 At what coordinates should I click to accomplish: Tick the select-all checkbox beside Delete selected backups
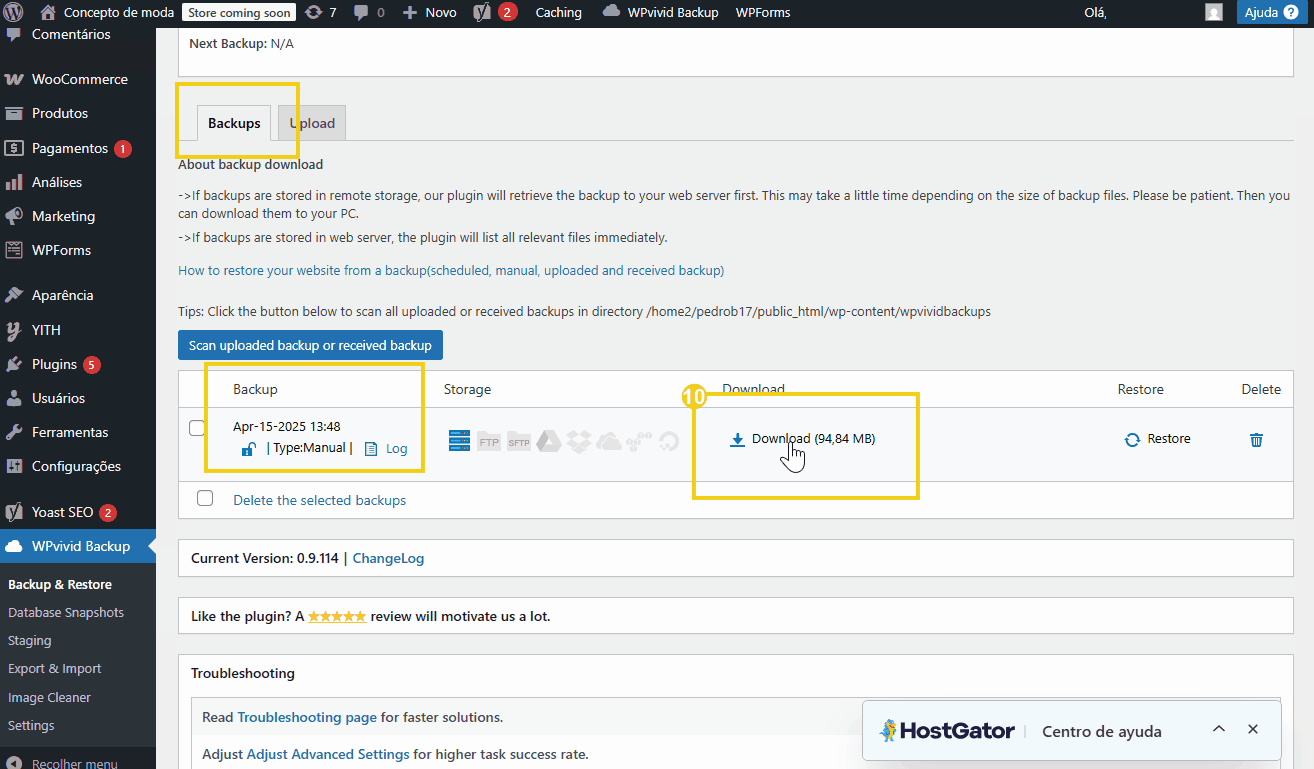(x=205, y=498)
